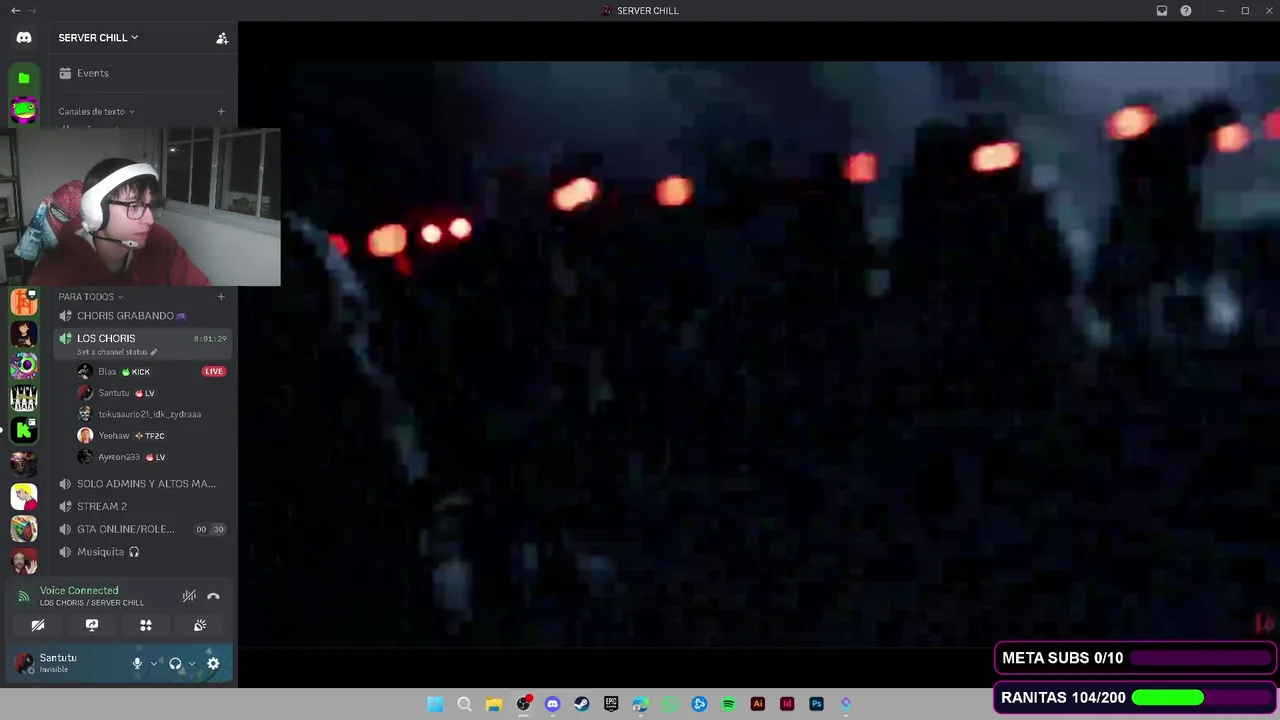Create a channel in PARA TODOS
1280x720 pixels.
pyautogui.click(x=221, y=297)
